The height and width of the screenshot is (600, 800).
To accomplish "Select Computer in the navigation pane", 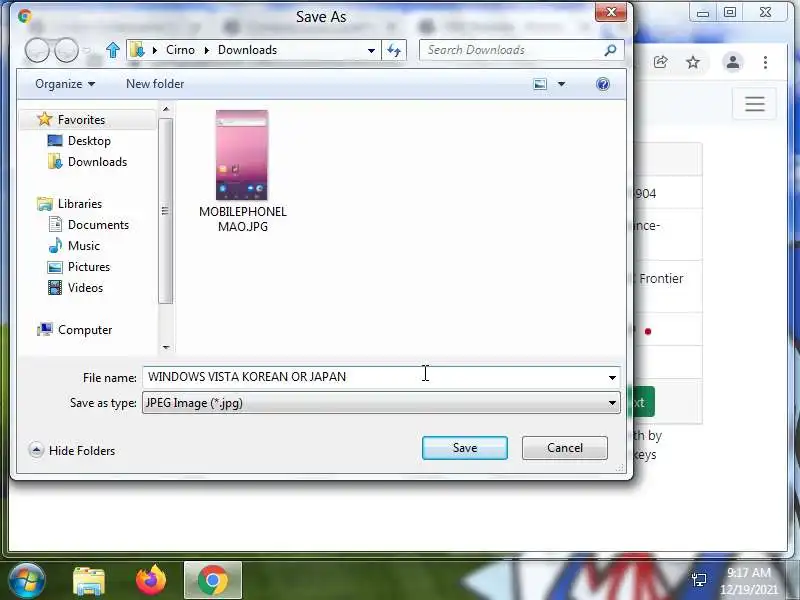I will tap(85, 330).
